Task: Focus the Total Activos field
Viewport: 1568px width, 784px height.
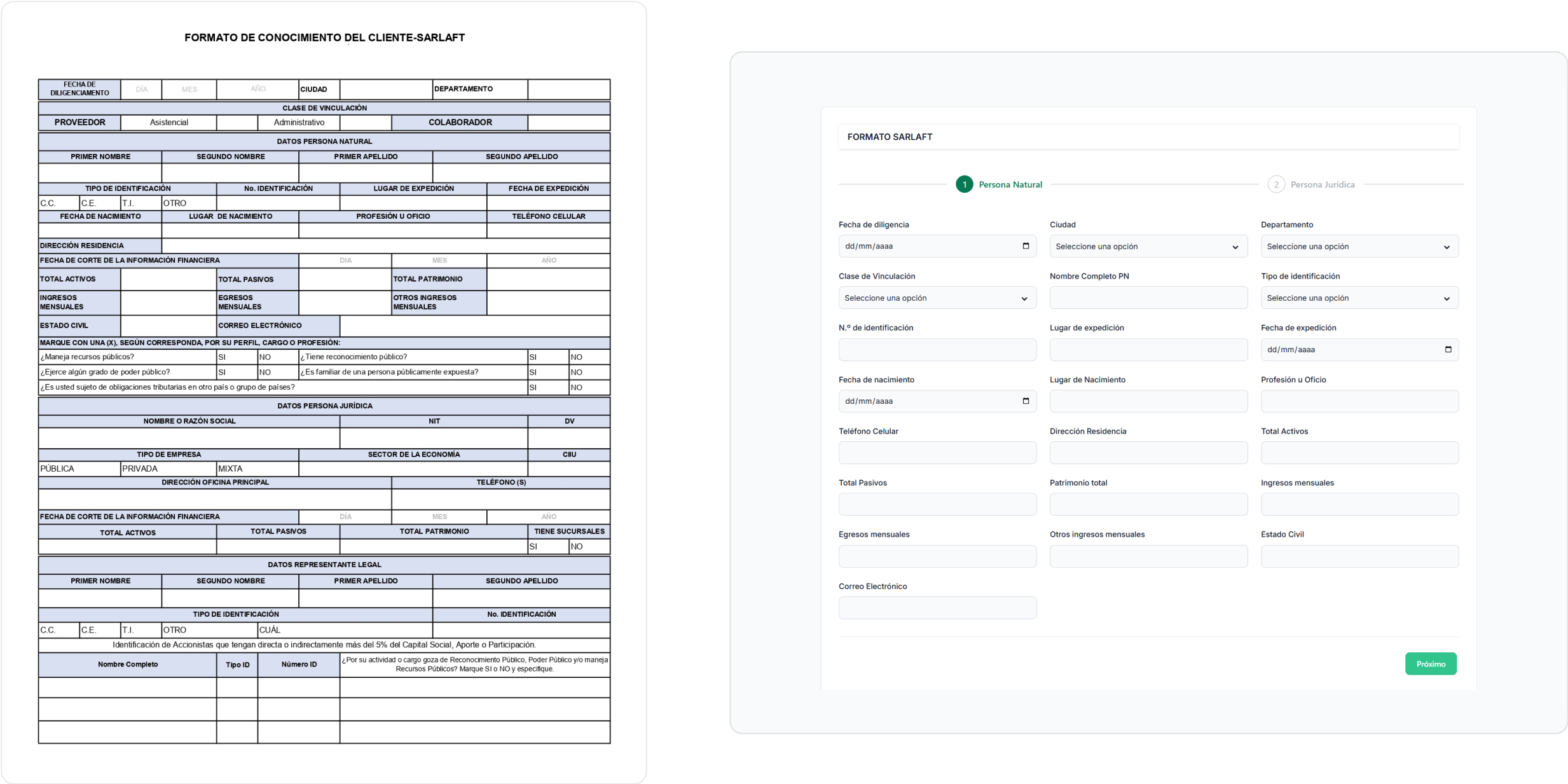Action: coord(1359,453)
